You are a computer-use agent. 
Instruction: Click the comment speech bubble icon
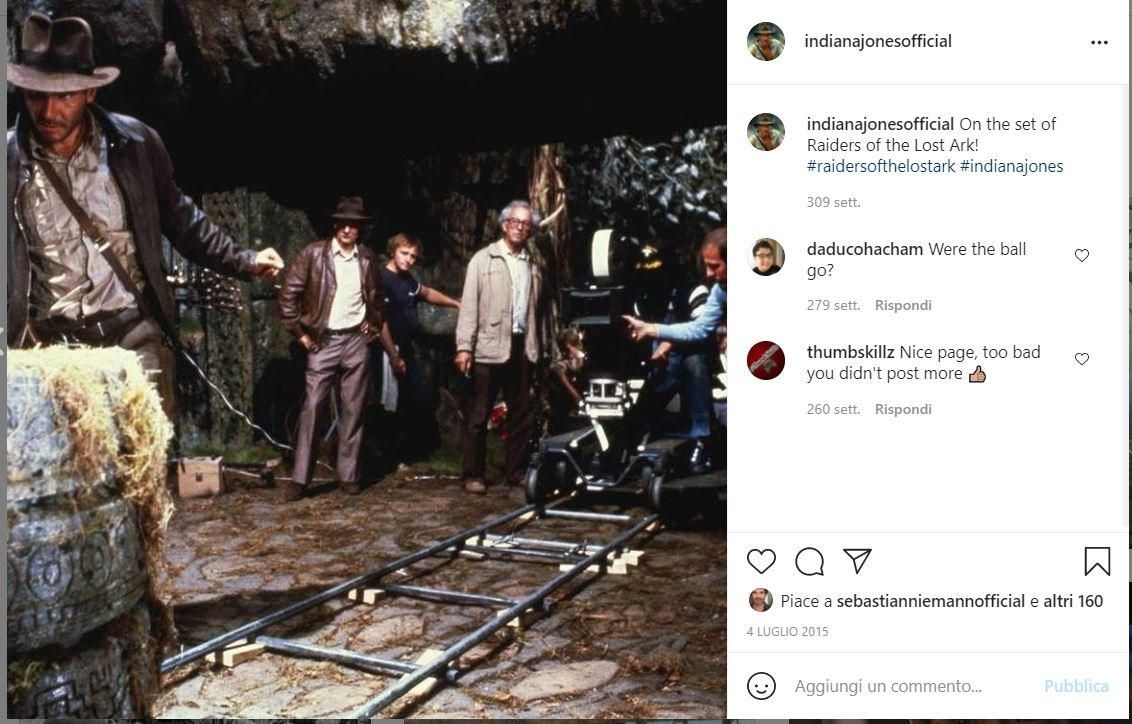tap(809, 562)
